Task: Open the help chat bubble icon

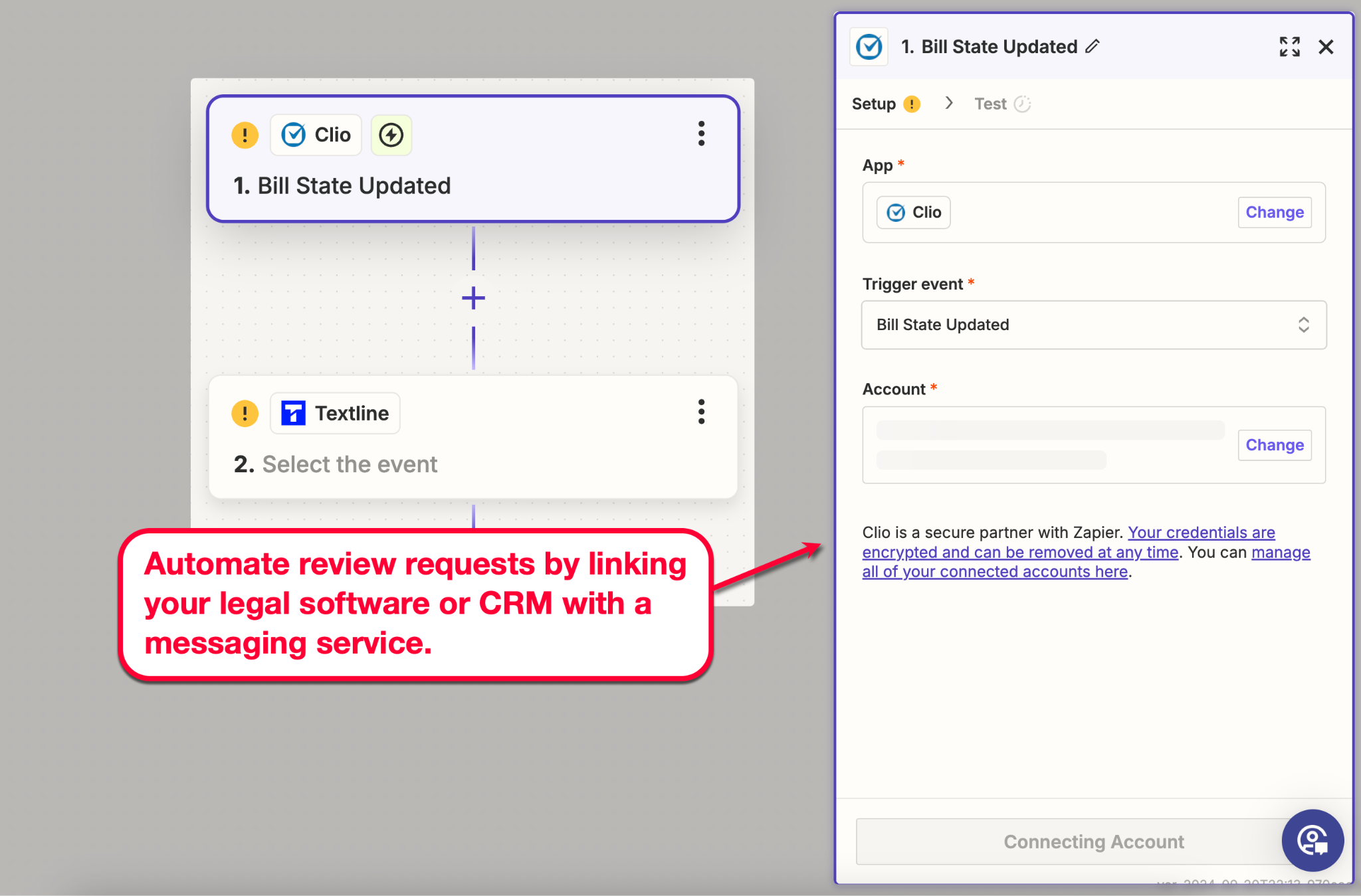Action: pyautogui.click(x=1312, y=840)
